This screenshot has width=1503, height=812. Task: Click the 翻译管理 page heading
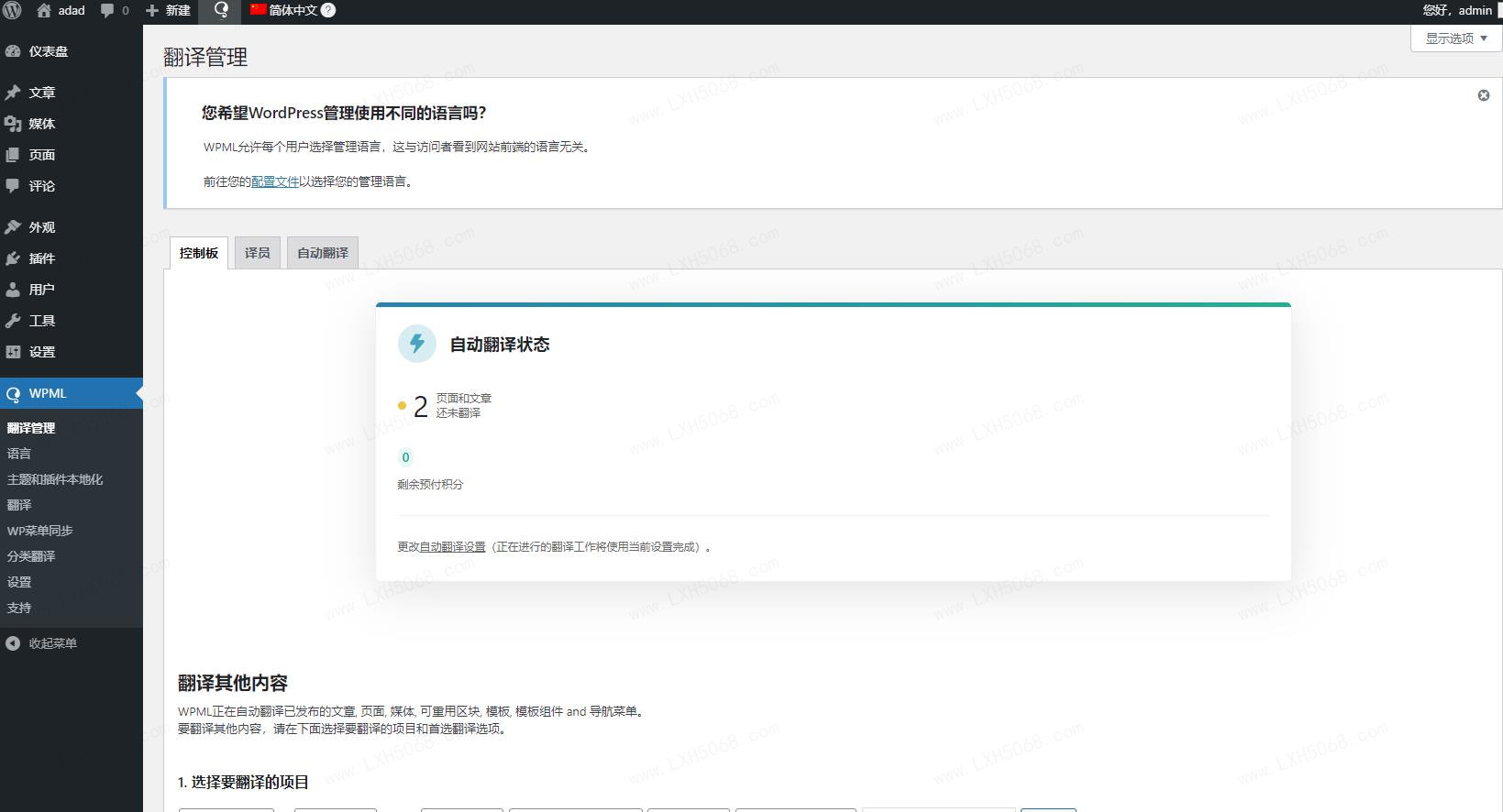tap(205, 57)
